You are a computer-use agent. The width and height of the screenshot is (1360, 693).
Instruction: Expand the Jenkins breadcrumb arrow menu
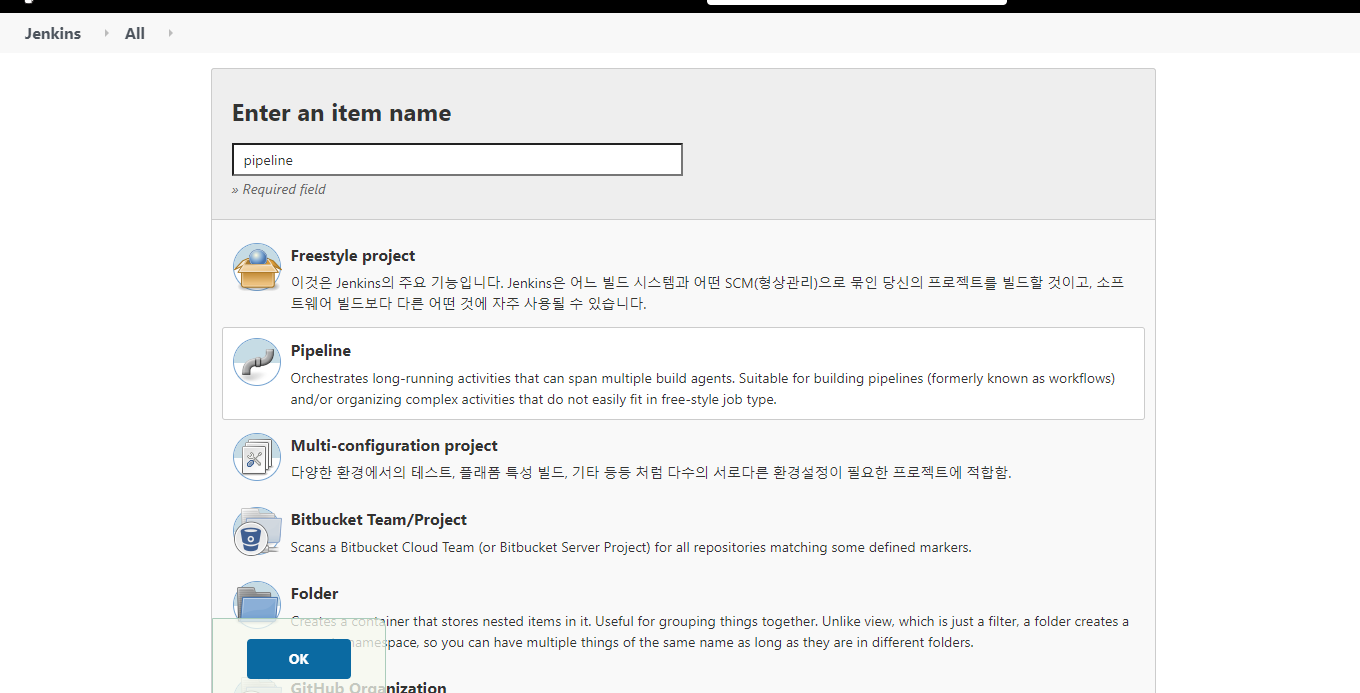click(106, 33)
